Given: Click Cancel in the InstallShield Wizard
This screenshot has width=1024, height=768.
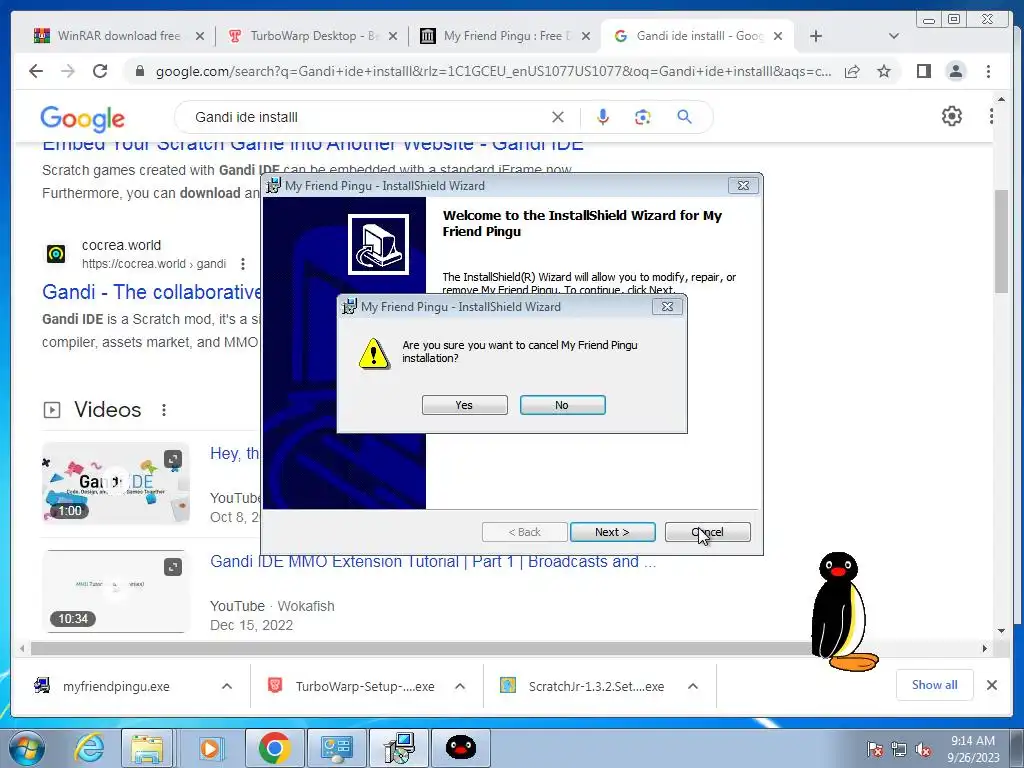Looking at the screenshot, I should pyautogui.click(x=707, y=532).
